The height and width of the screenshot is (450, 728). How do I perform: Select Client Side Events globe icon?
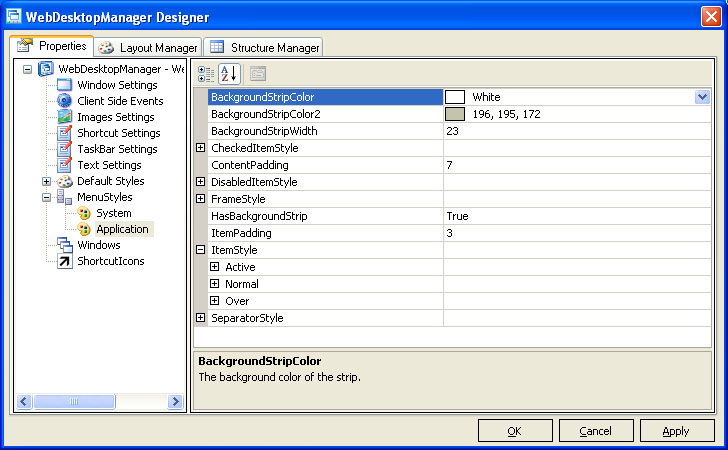tap(65, 101)
